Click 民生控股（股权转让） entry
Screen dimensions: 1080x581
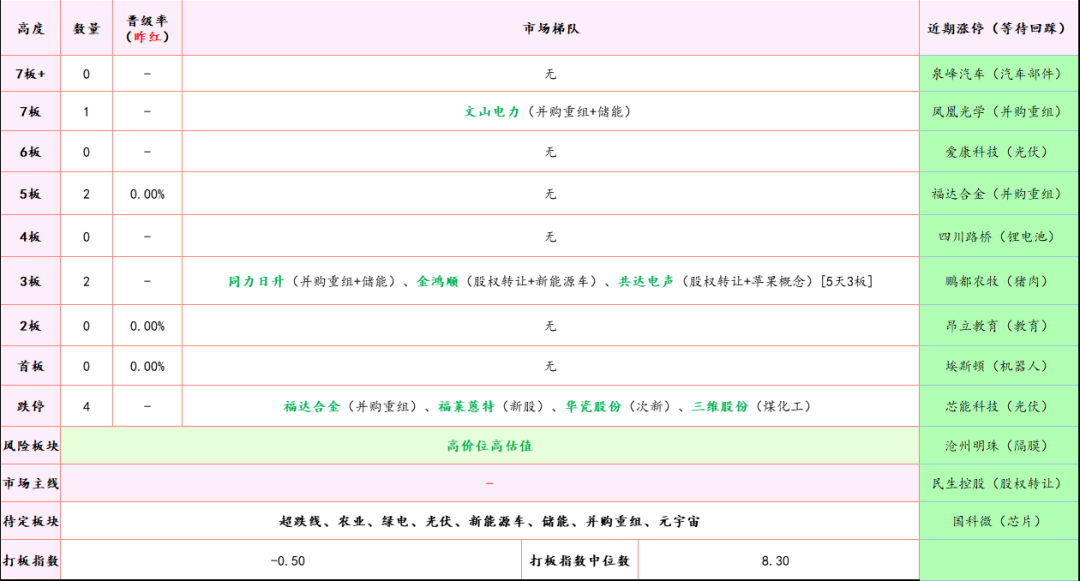point(997,483)
